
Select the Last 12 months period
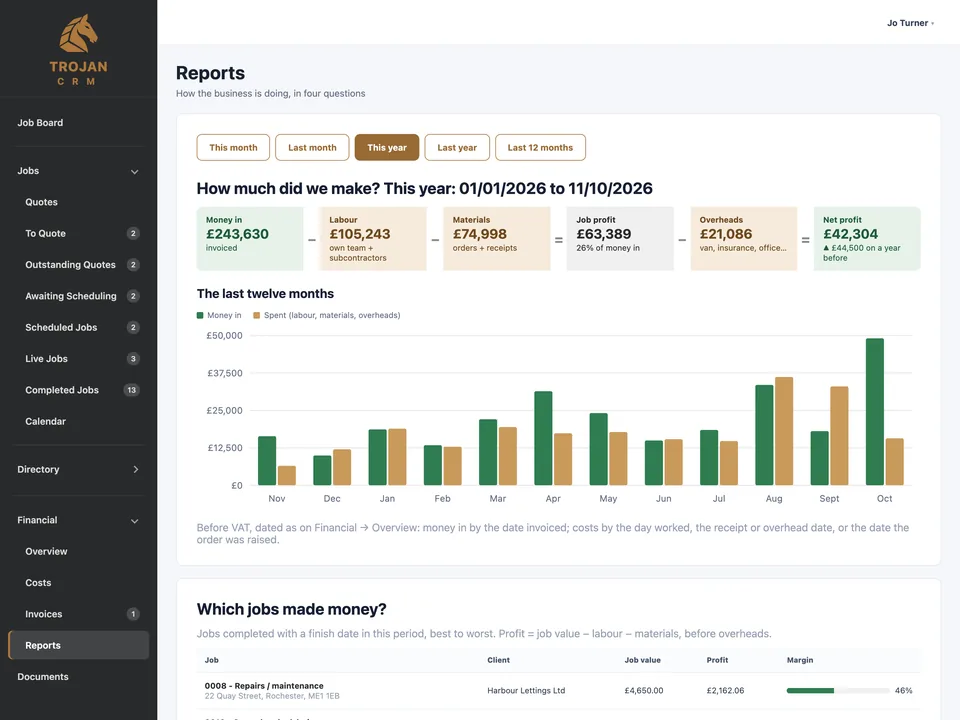(x=540, y=148)
